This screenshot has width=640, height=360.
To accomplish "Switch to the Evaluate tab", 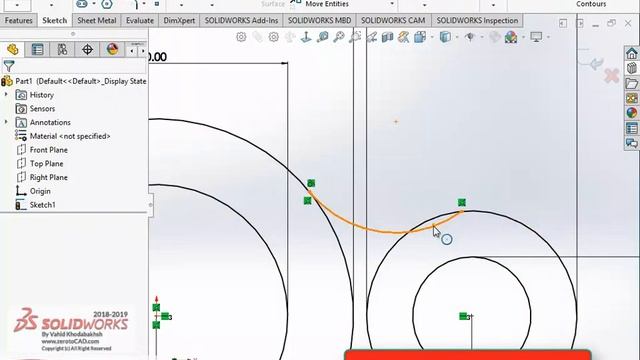I will (140, 20).
